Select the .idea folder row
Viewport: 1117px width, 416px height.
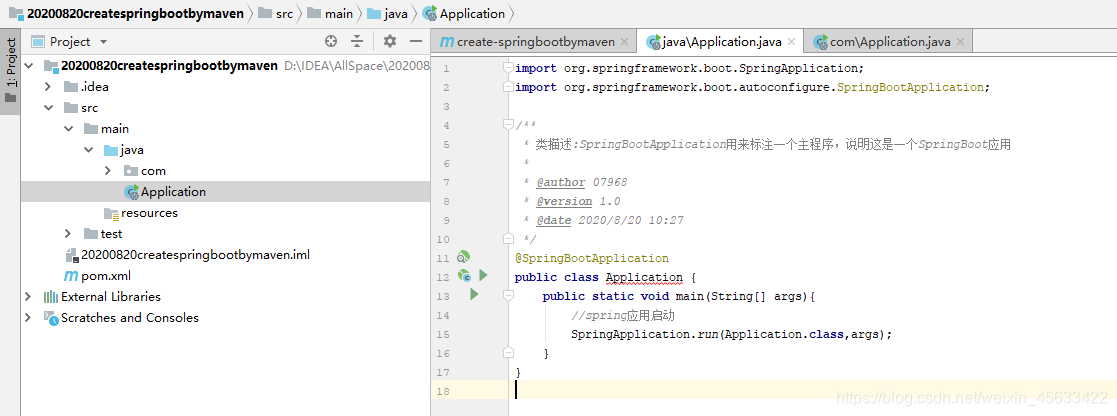point(225,87)
